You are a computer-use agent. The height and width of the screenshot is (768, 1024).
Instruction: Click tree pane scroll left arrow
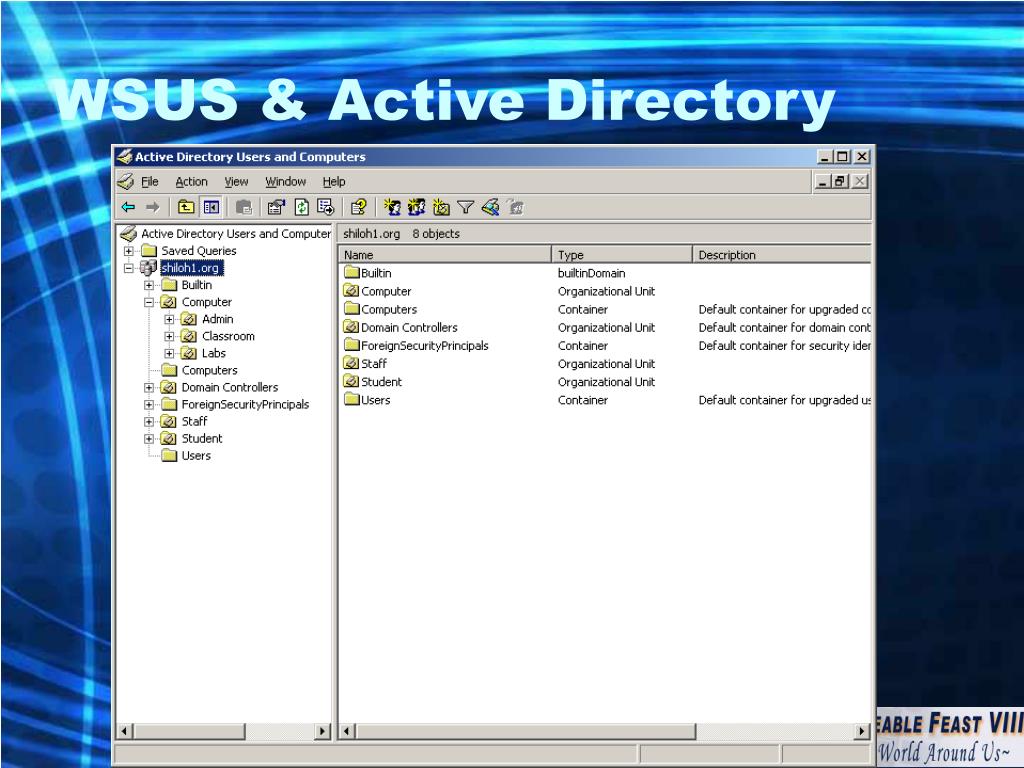125,731
